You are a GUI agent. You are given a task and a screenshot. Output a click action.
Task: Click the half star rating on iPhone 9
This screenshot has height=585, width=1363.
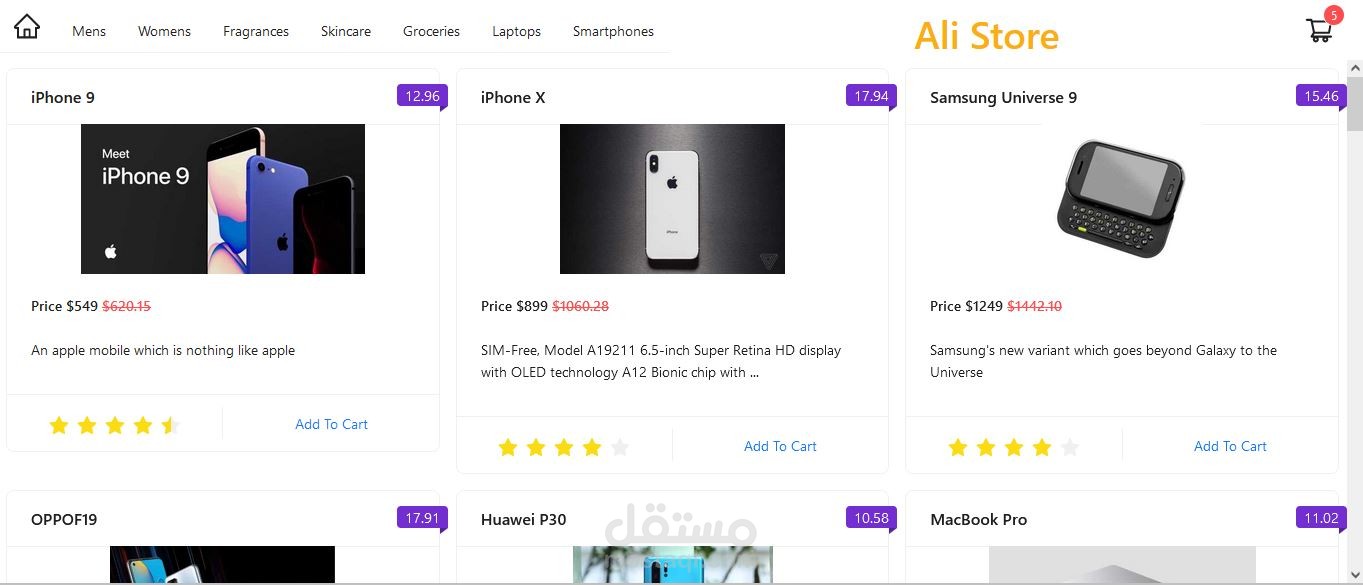tap(171, 425)
